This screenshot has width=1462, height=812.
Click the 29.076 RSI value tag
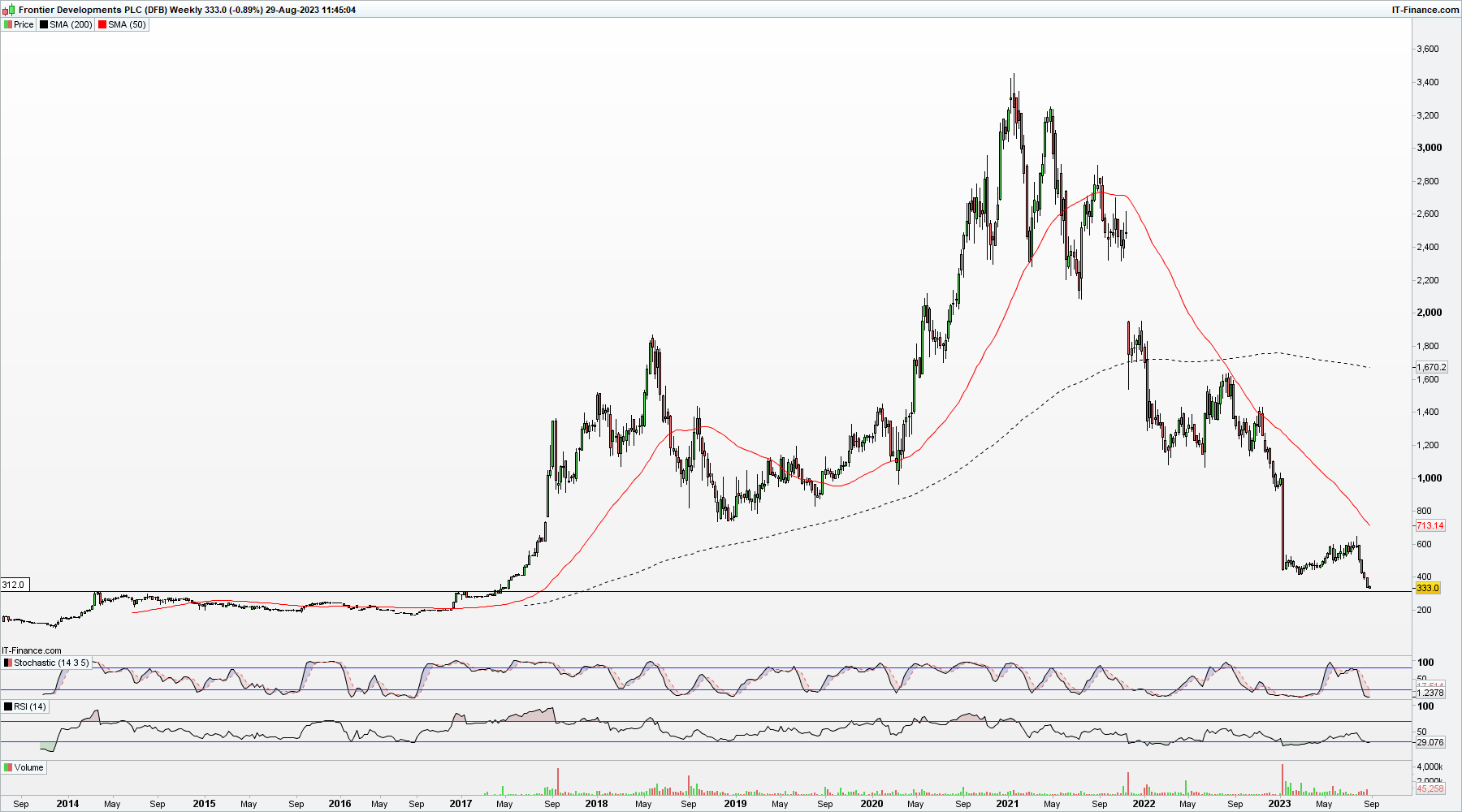point(1430,742)
